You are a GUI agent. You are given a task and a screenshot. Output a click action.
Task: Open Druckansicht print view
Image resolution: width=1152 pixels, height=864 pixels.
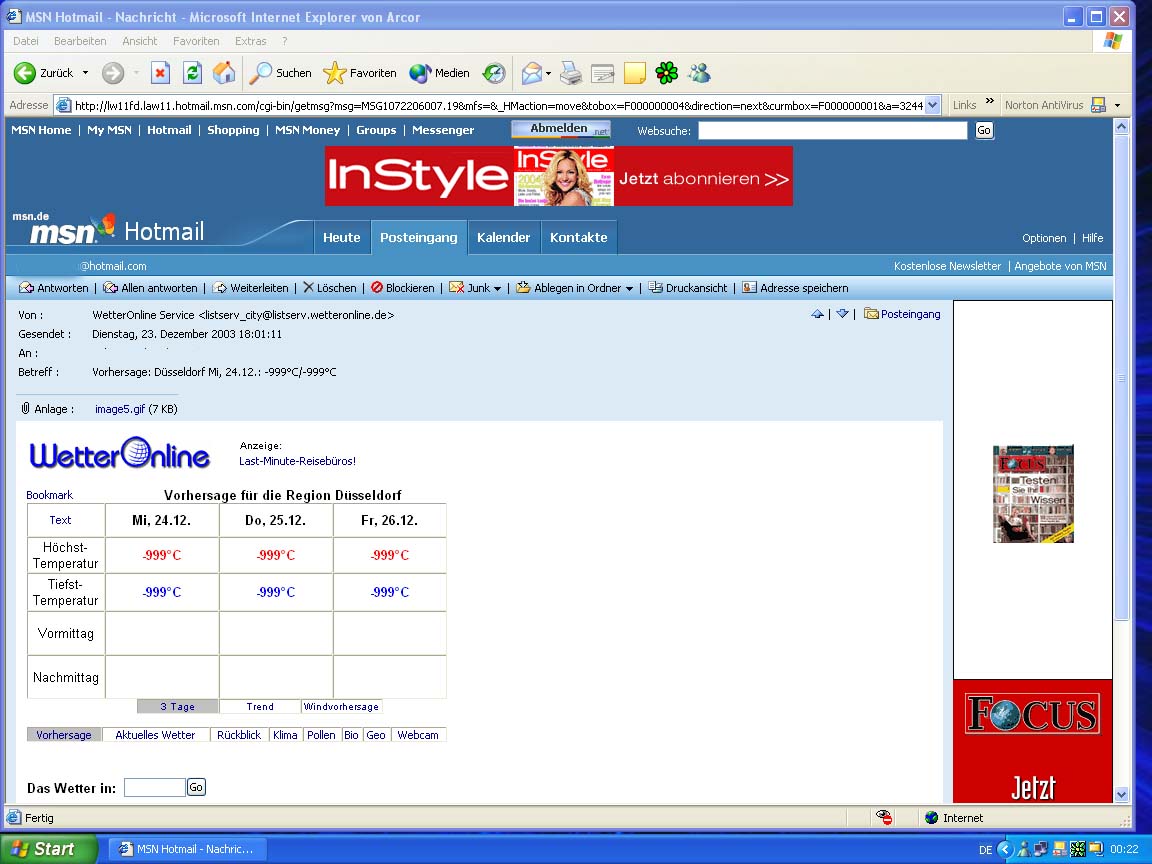pyautogui.click(x=688, y=288)
